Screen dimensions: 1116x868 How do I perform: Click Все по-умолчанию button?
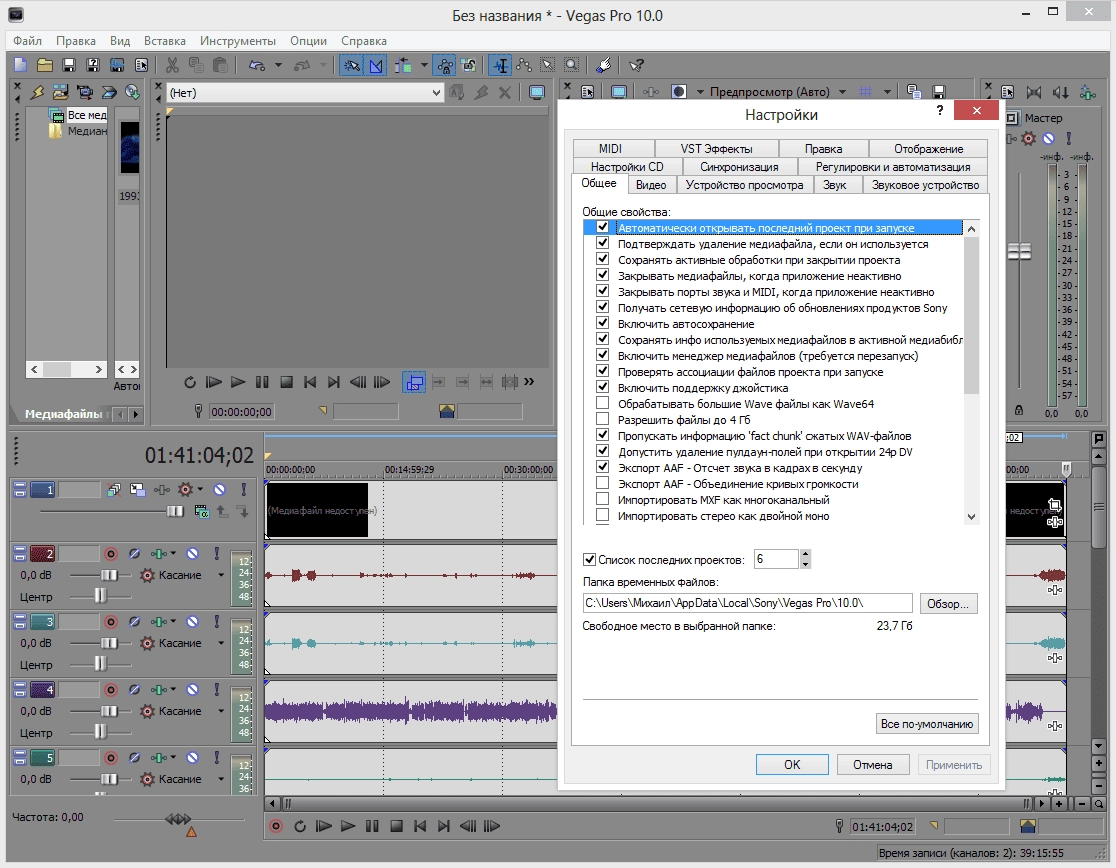tap(927, 724)
